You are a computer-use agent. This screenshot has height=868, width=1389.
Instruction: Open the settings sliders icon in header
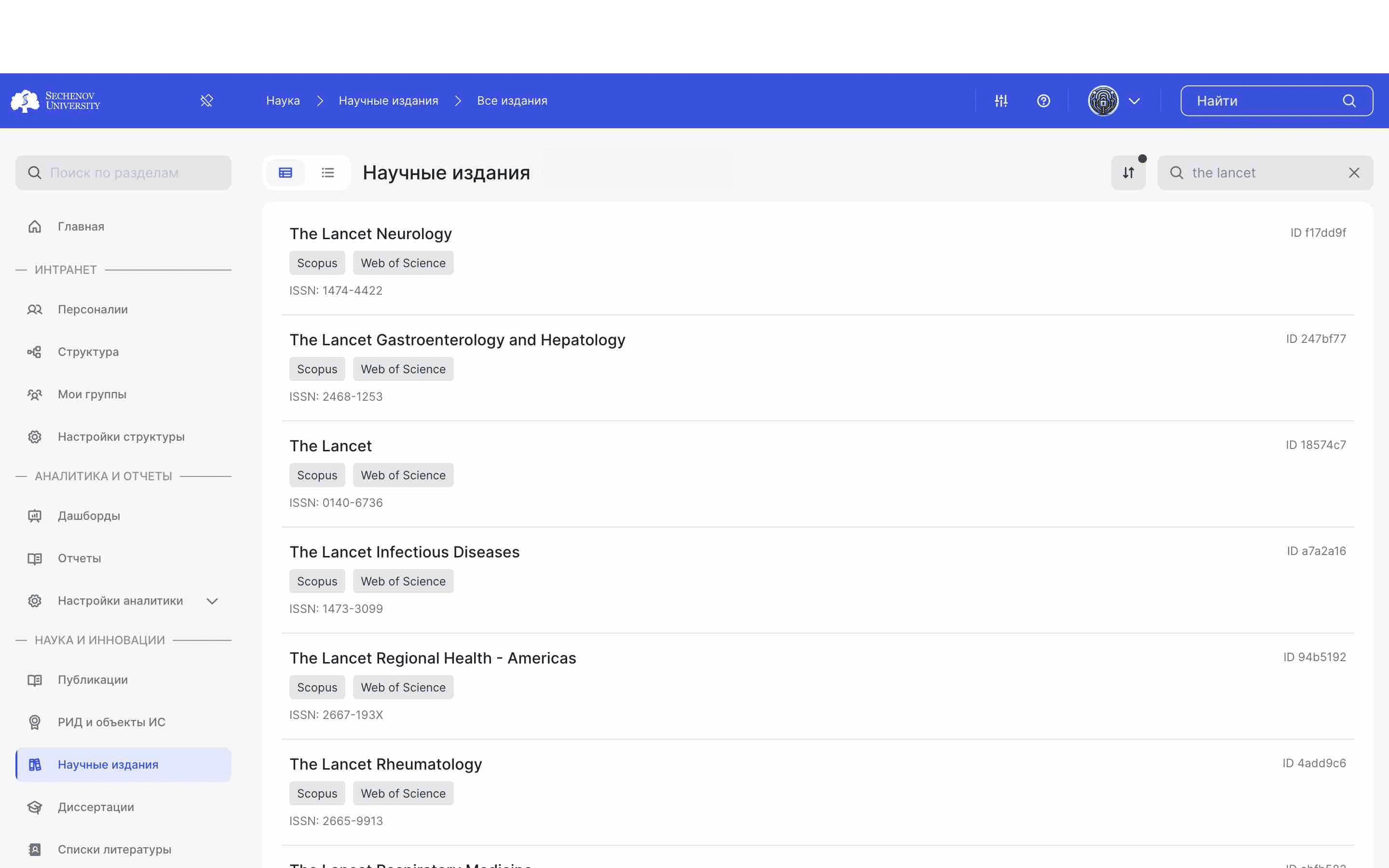[1001, 101]
